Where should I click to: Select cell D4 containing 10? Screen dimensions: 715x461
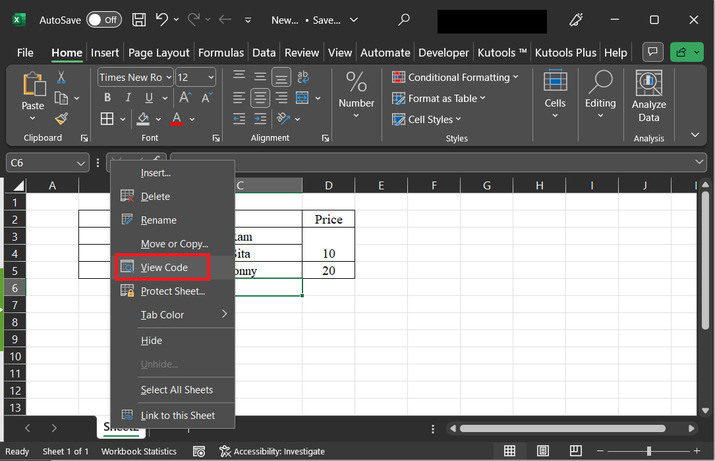(x=328, y=254)
